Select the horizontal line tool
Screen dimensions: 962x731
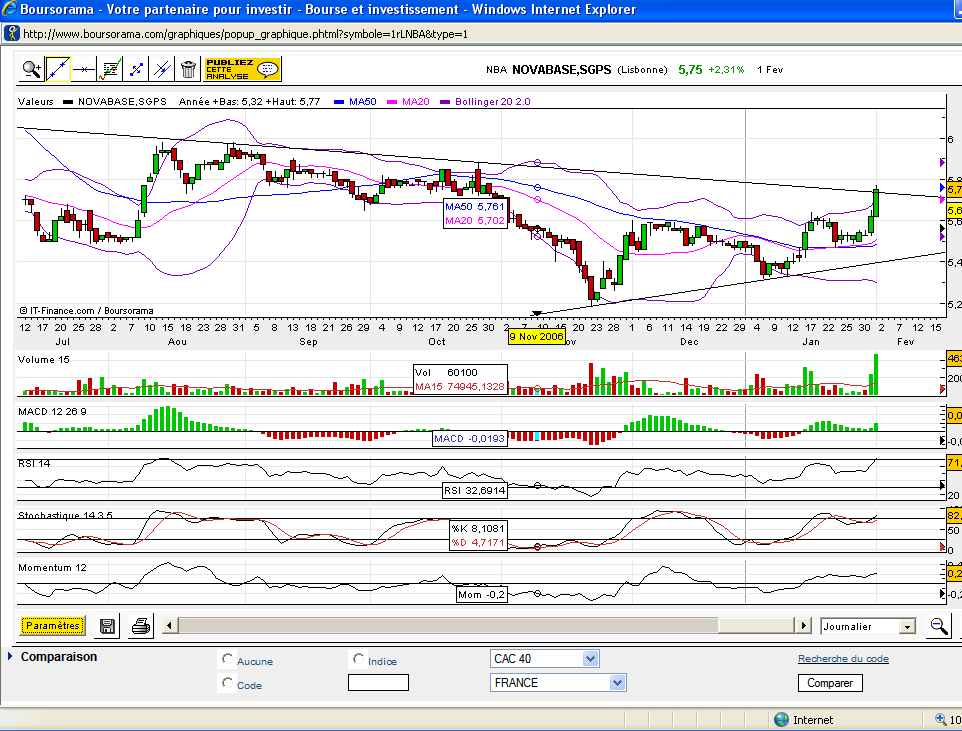coord(84,69)
